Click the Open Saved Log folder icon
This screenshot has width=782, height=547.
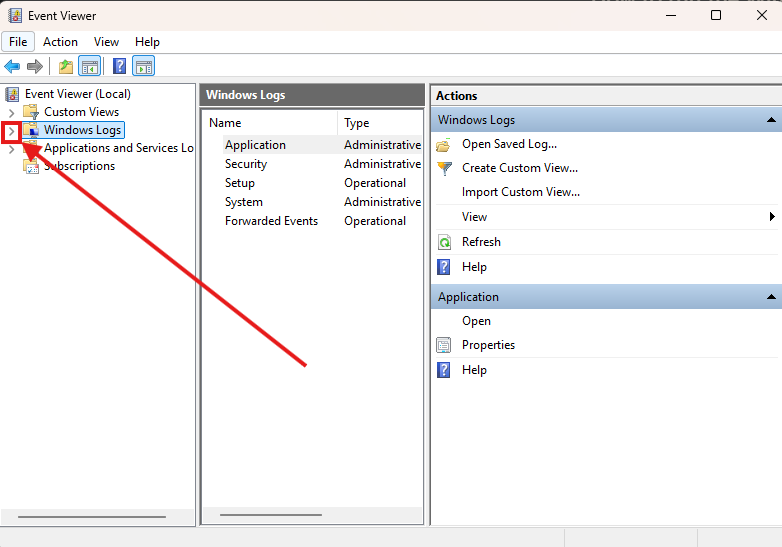pyautogui.click(x=443, y=145)
